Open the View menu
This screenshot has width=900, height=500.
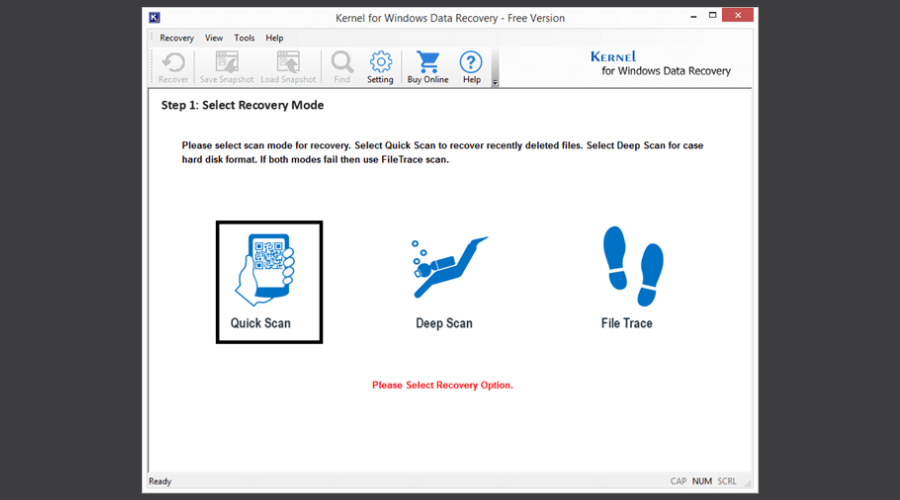click(x=214, y=38)
